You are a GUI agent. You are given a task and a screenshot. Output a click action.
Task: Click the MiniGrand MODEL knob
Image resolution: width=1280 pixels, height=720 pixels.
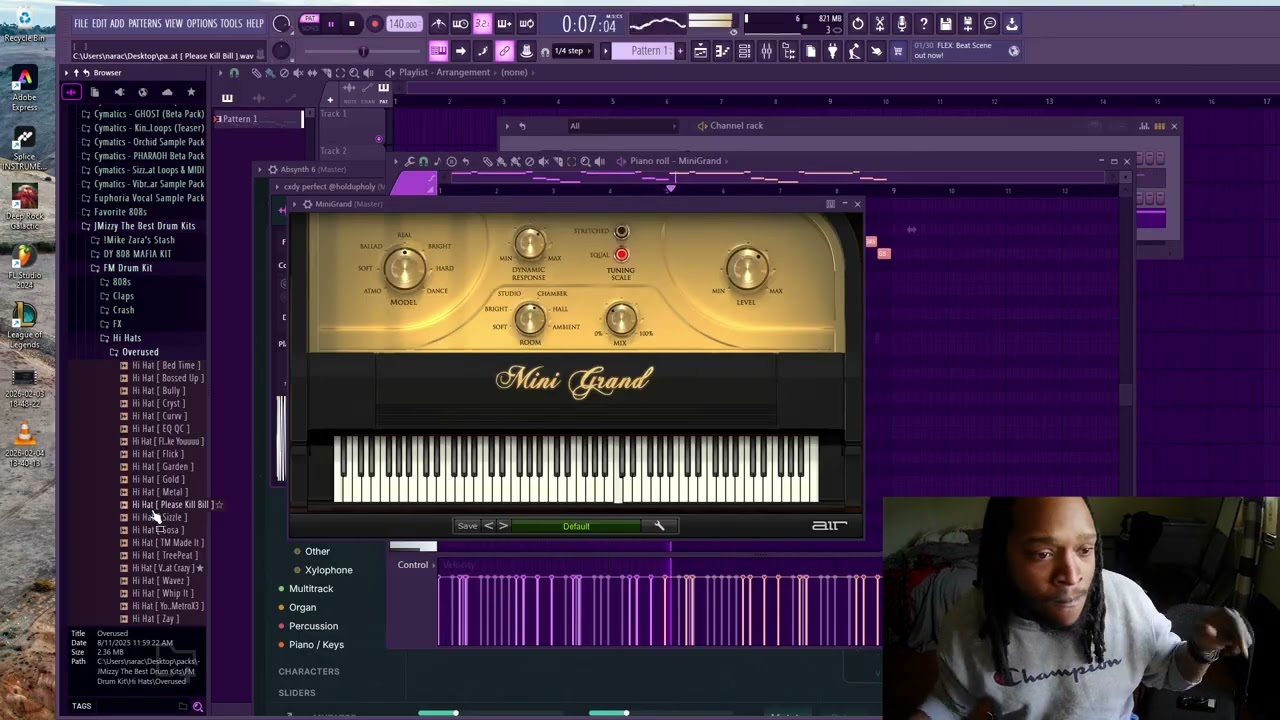(x=404, y=268)
